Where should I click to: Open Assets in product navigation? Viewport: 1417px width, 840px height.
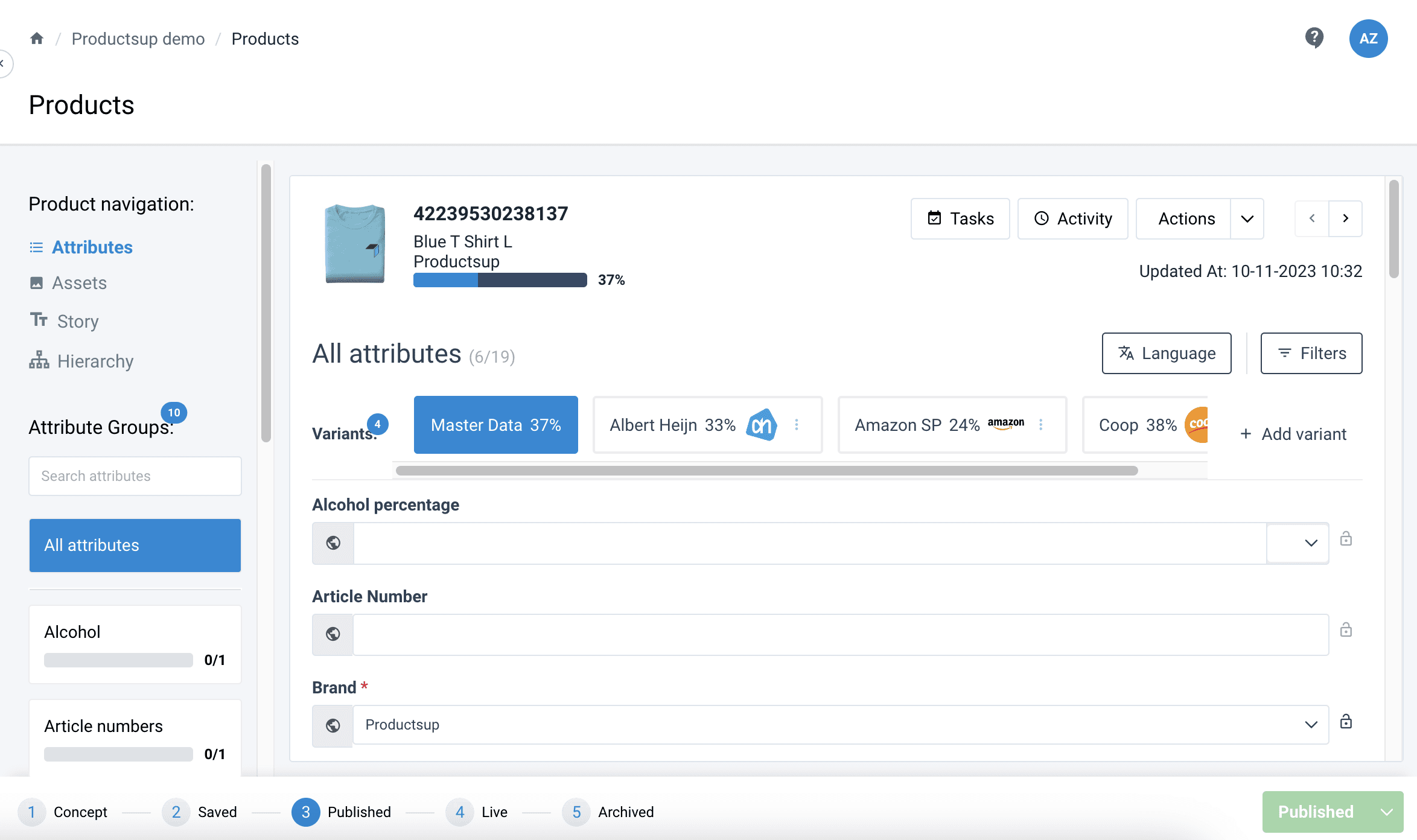tap(79, 283)
